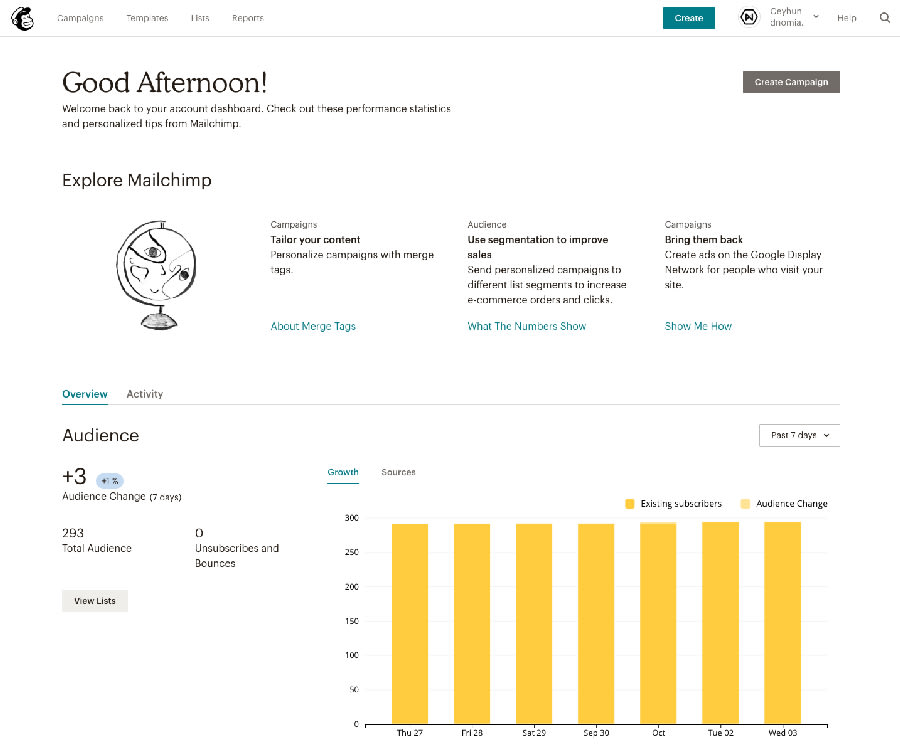Open the Show Me How link

point(698,327)
